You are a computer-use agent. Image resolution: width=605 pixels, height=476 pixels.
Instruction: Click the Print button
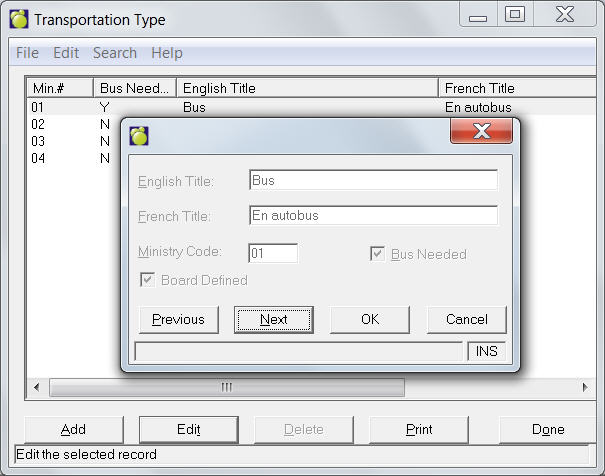pyautogui.click(x=419, y=429)
